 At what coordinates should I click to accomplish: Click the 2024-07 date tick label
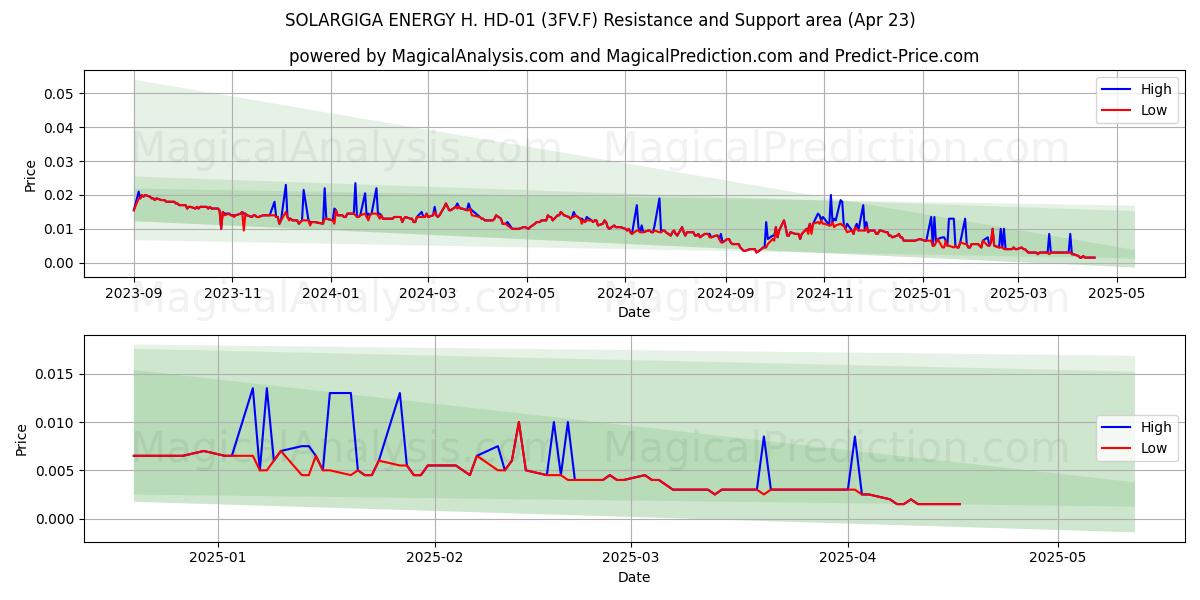[x=625, y=294]
